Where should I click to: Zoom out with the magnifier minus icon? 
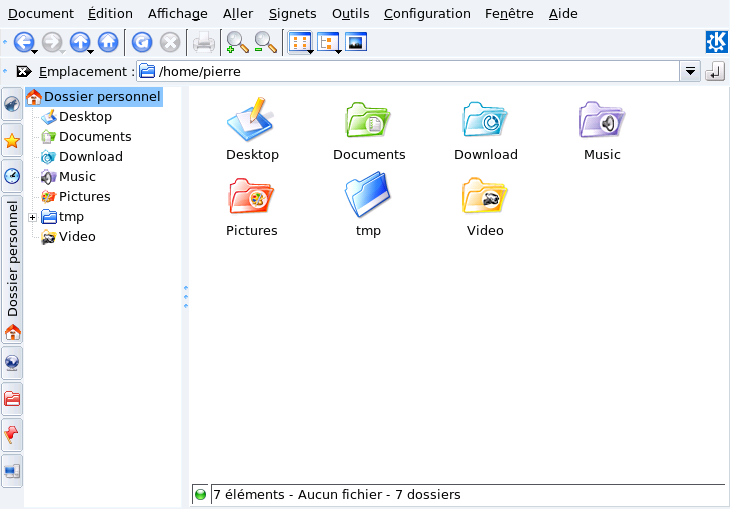pyautogui.click(x=265, y=42)
